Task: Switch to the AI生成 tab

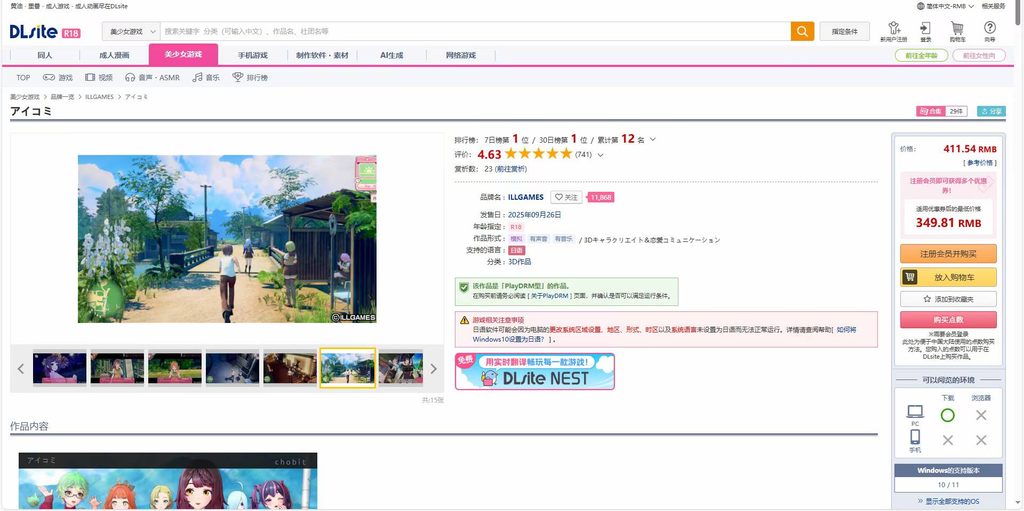Action: coord(391,55)
